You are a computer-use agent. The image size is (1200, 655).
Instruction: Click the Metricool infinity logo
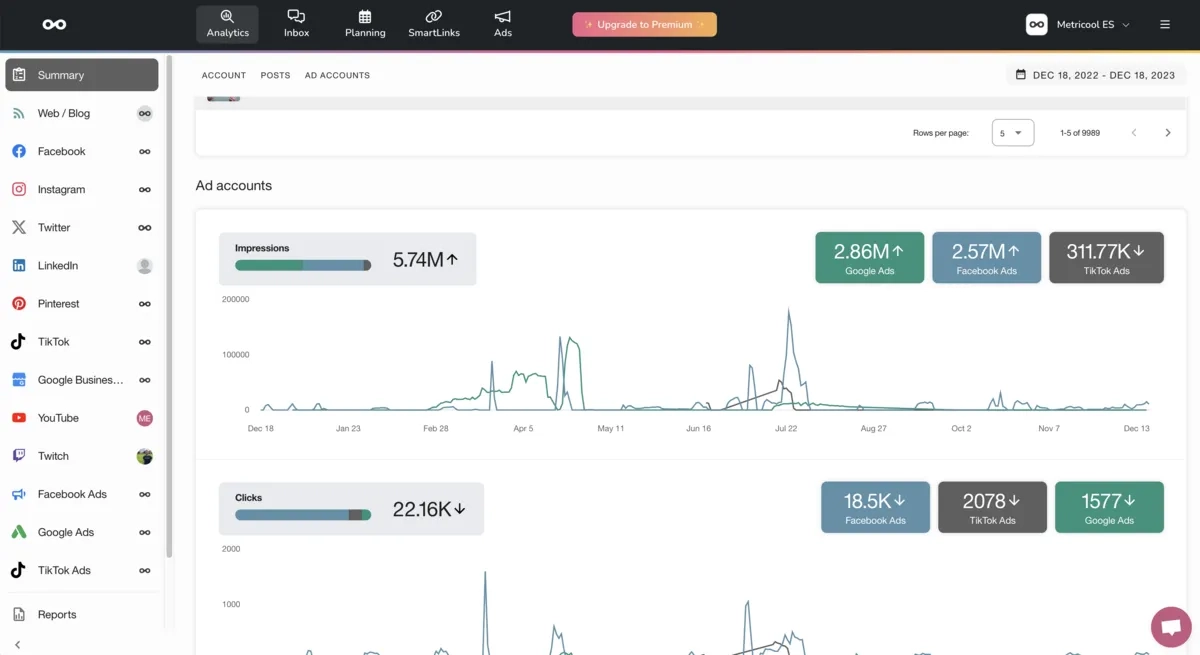coord(54,24)
